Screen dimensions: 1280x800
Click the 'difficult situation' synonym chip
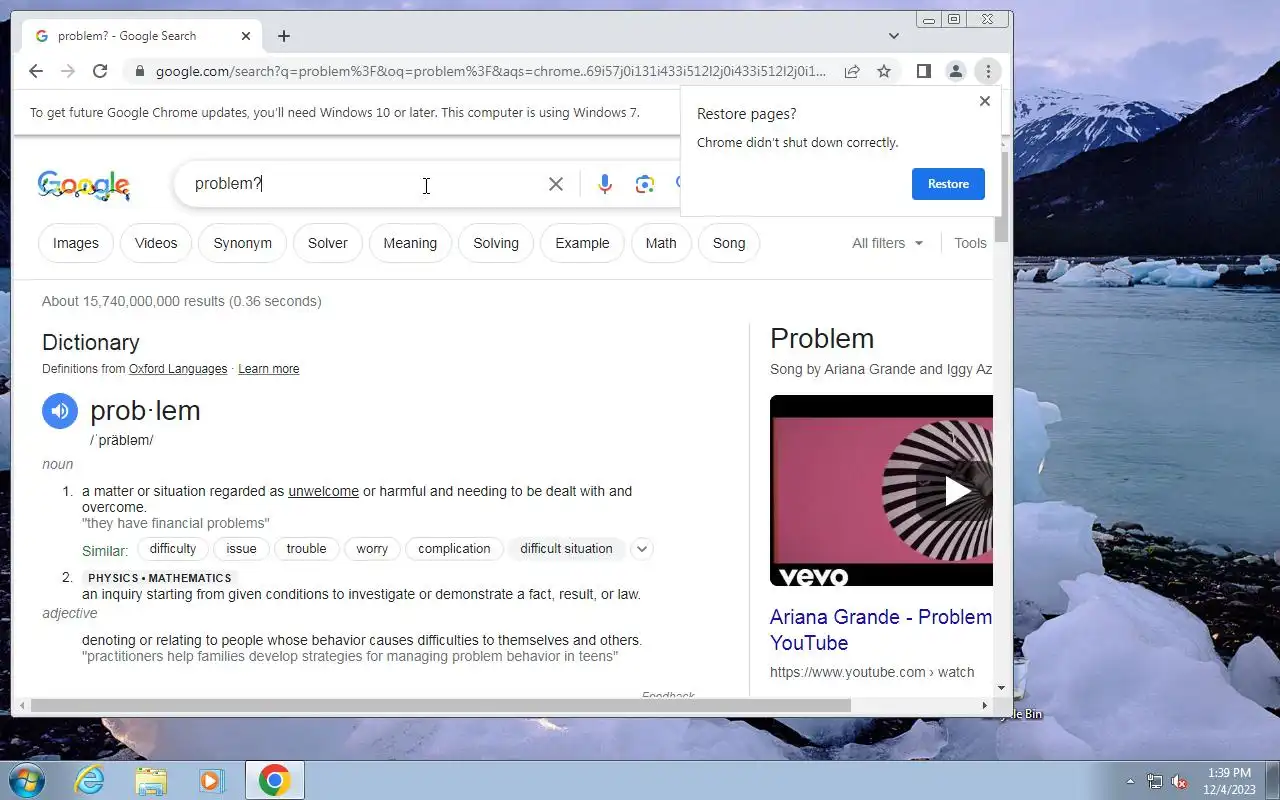tap(566, 549)
